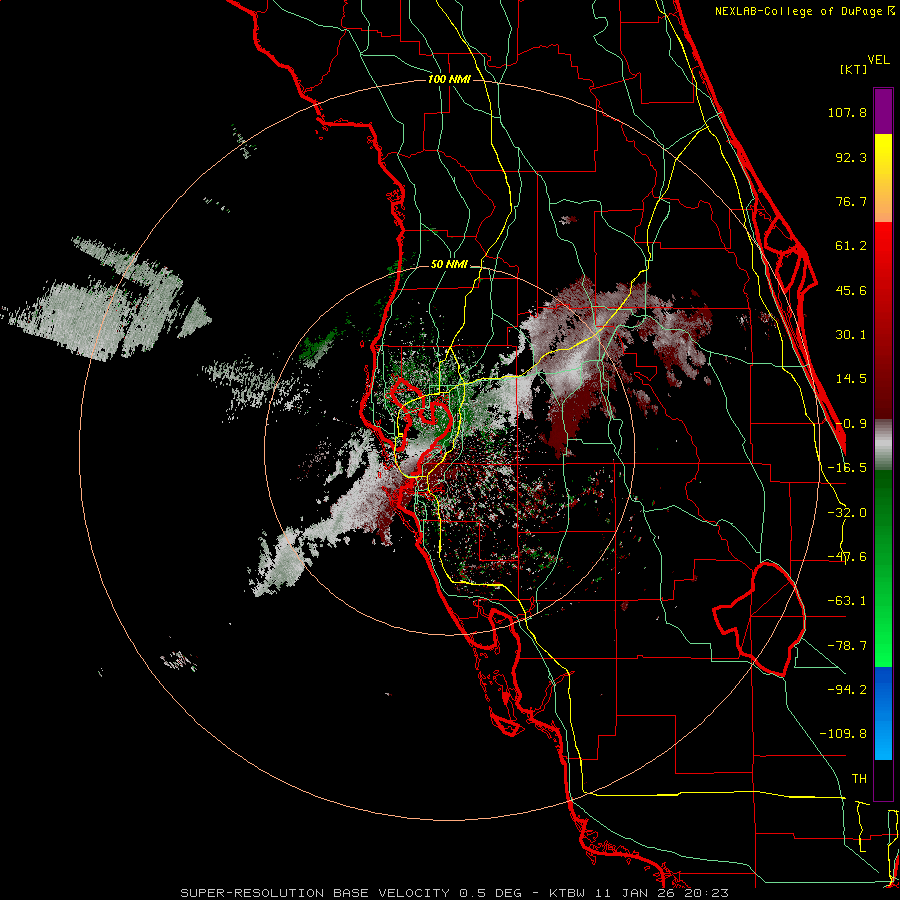Select the -0.9 velocity scale value

(851, 424)
